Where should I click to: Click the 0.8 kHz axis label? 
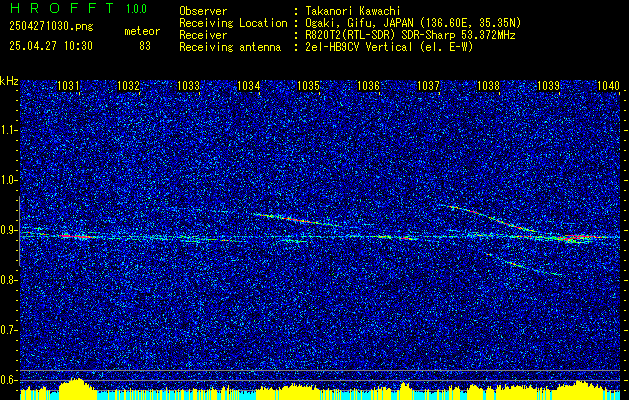8,280
